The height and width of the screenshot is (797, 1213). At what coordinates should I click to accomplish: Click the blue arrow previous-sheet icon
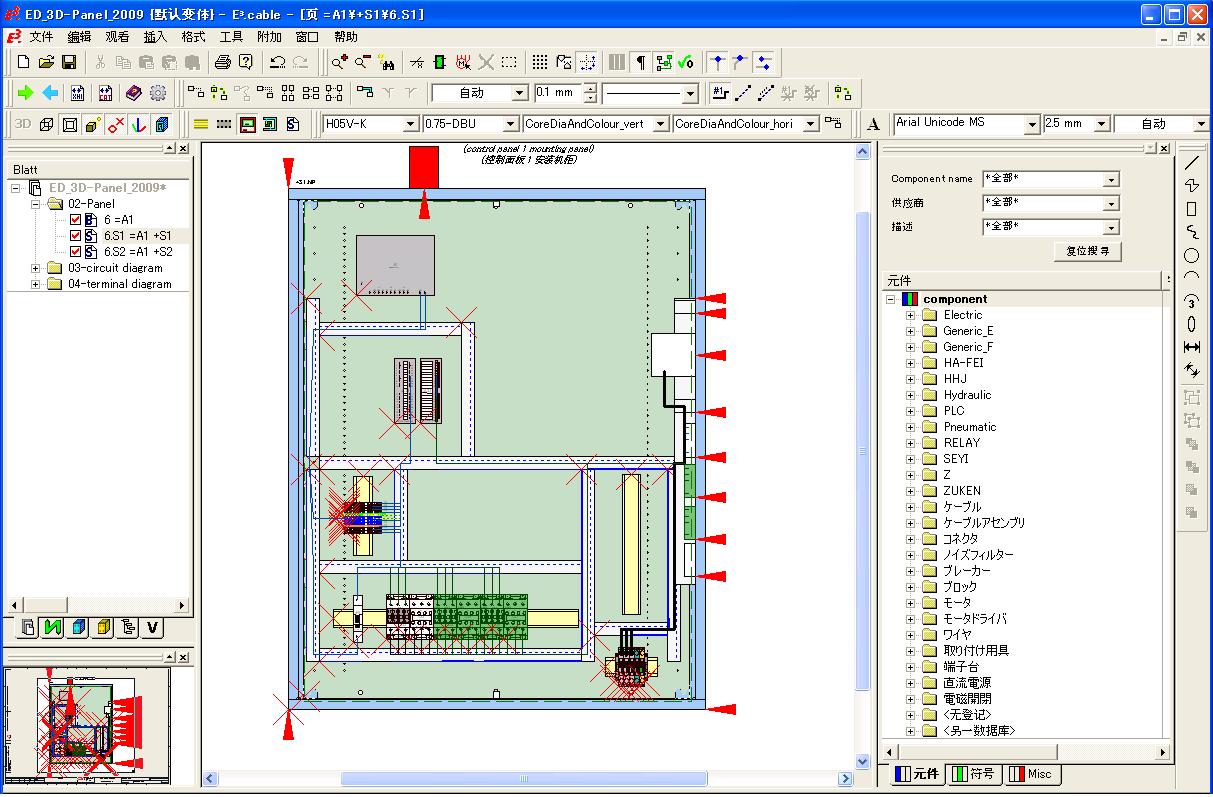(50, 93)
